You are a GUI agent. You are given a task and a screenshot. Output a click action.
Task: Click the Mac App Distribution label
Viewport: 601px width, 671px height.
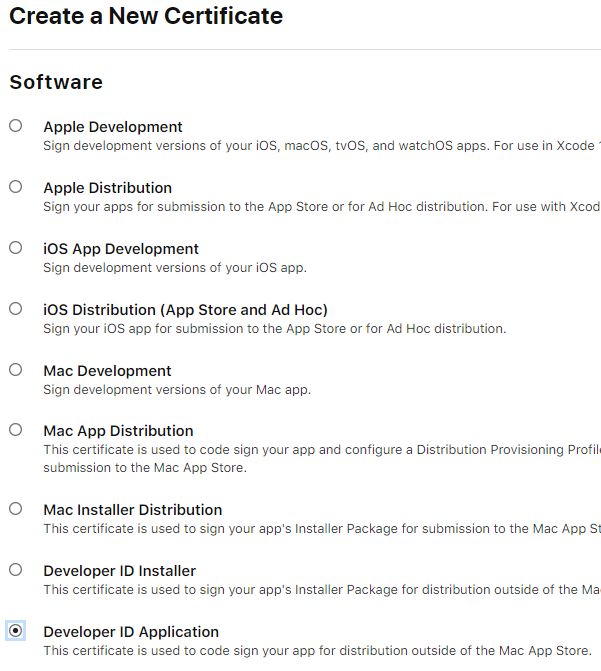118,431
